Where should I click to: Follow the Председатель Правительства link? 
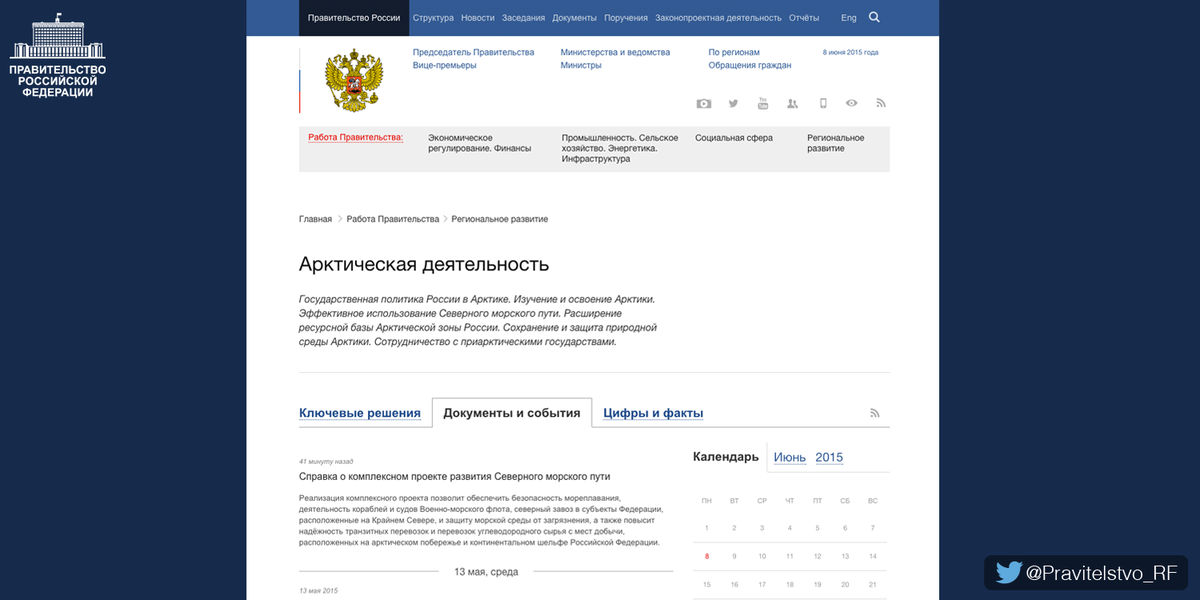[474, 52]
